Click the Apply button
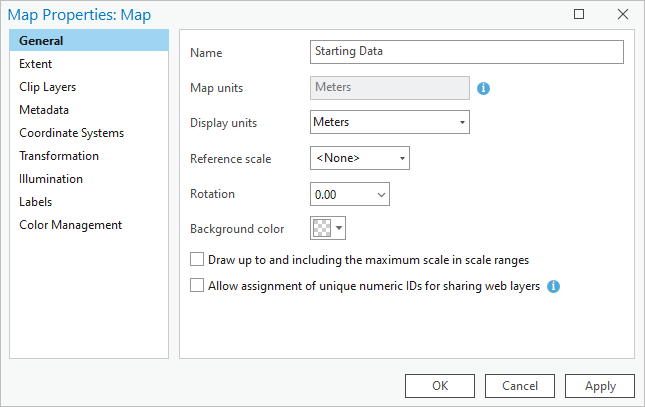 point(600,386)
